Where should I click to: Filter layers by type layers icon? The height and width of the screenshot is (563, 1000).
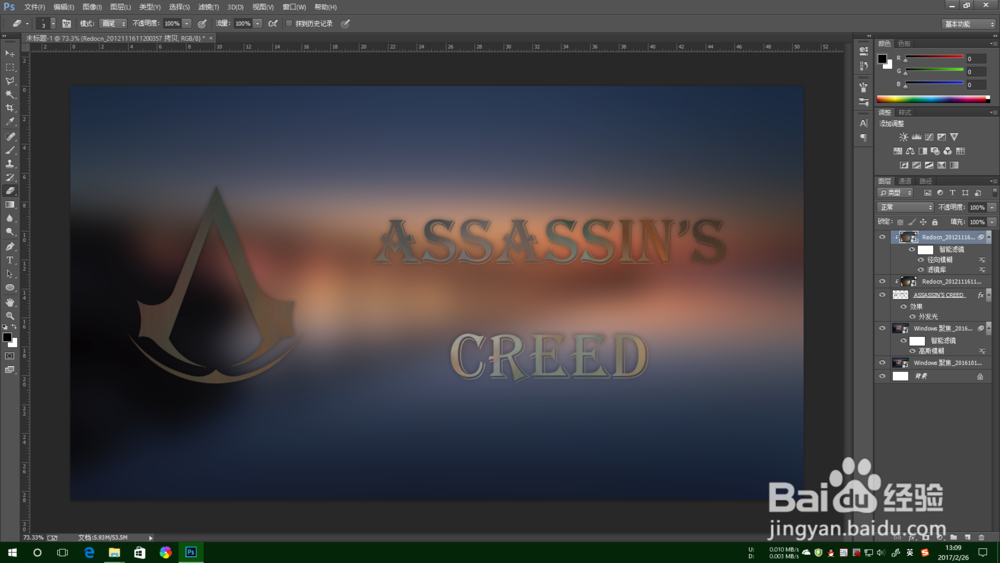952,193
